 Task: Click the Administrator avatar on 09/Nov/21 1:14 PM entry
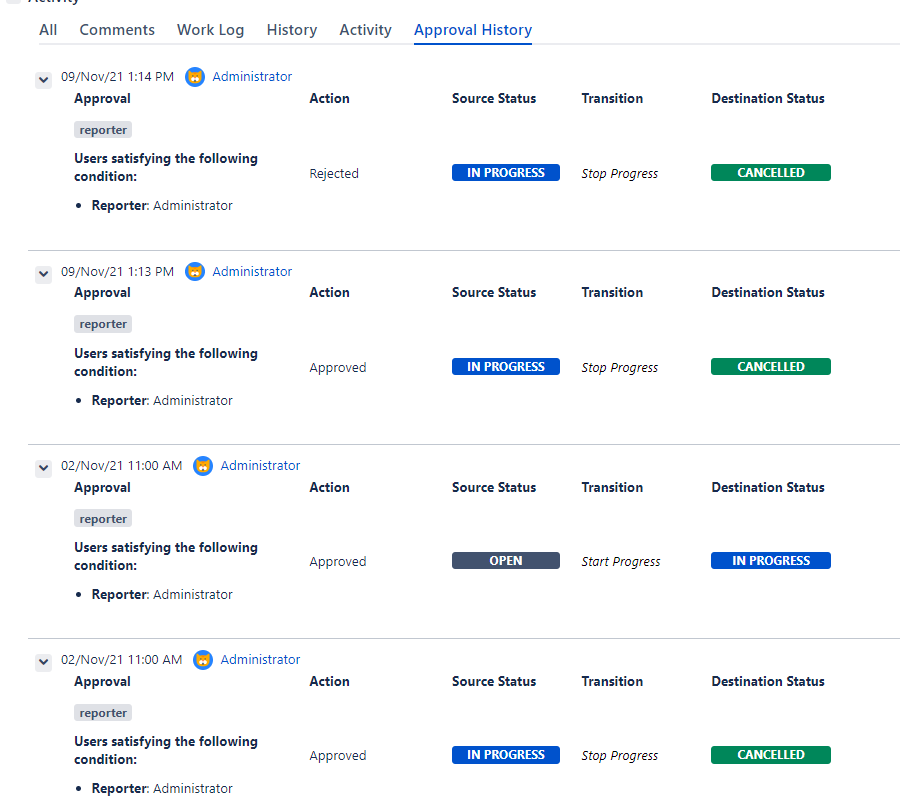click(x=195, y=77)
